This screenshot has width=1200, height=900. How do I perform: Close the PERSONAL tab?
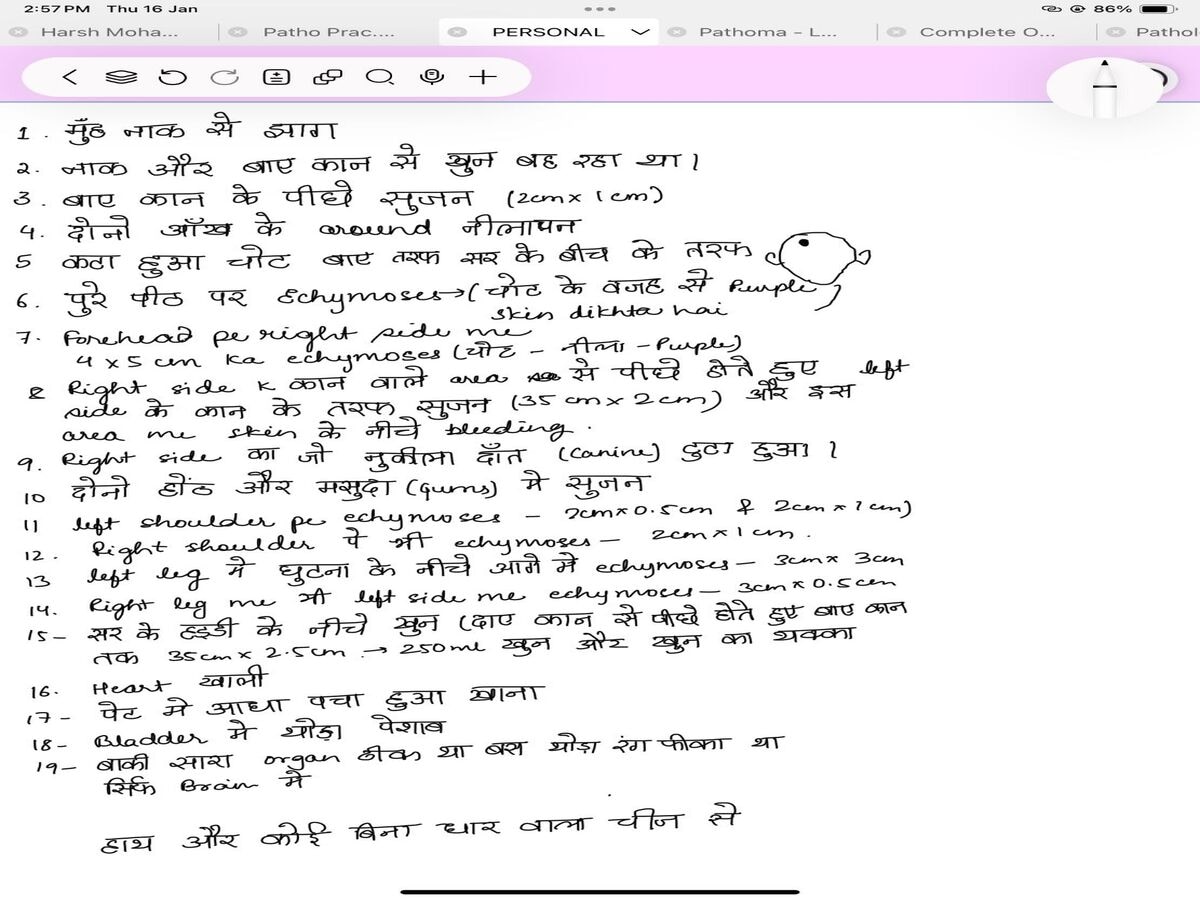[456, 32]
